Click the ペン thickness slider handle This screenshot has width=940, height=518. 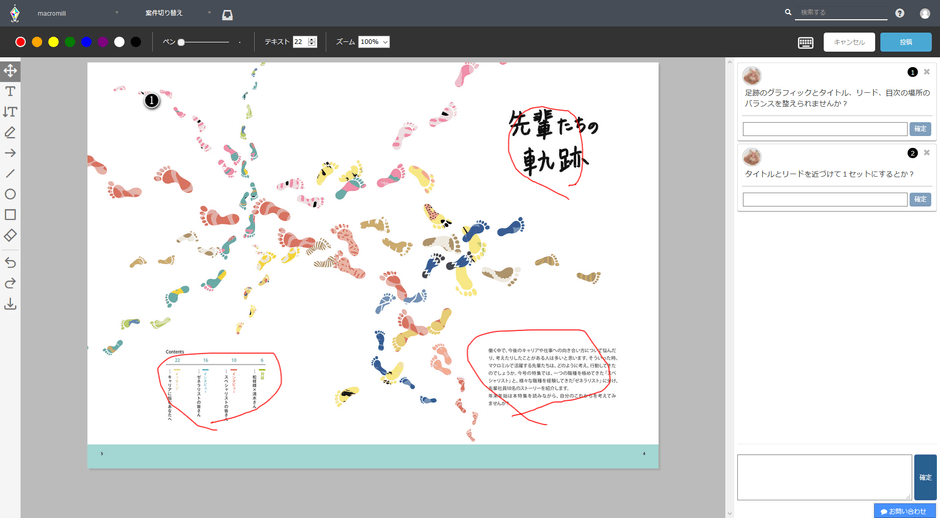tap(181, 42)
